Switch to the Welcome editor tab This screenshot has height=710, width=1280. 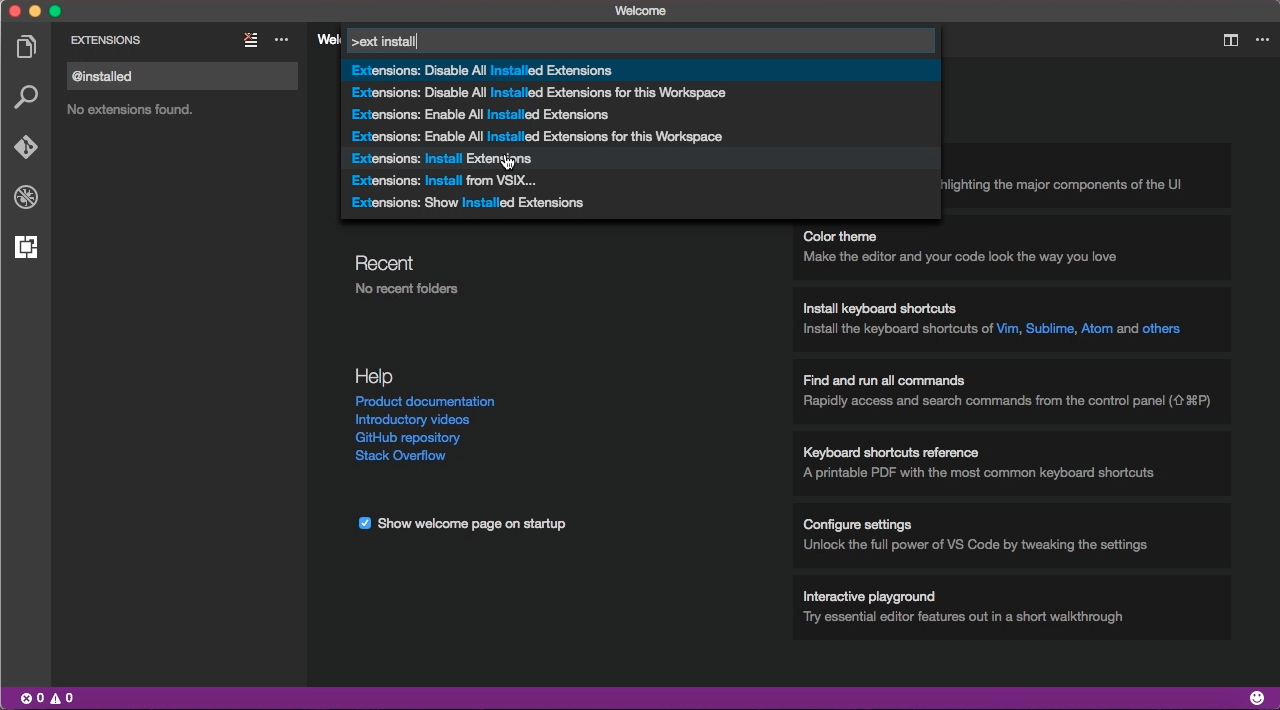pos(329,40)
